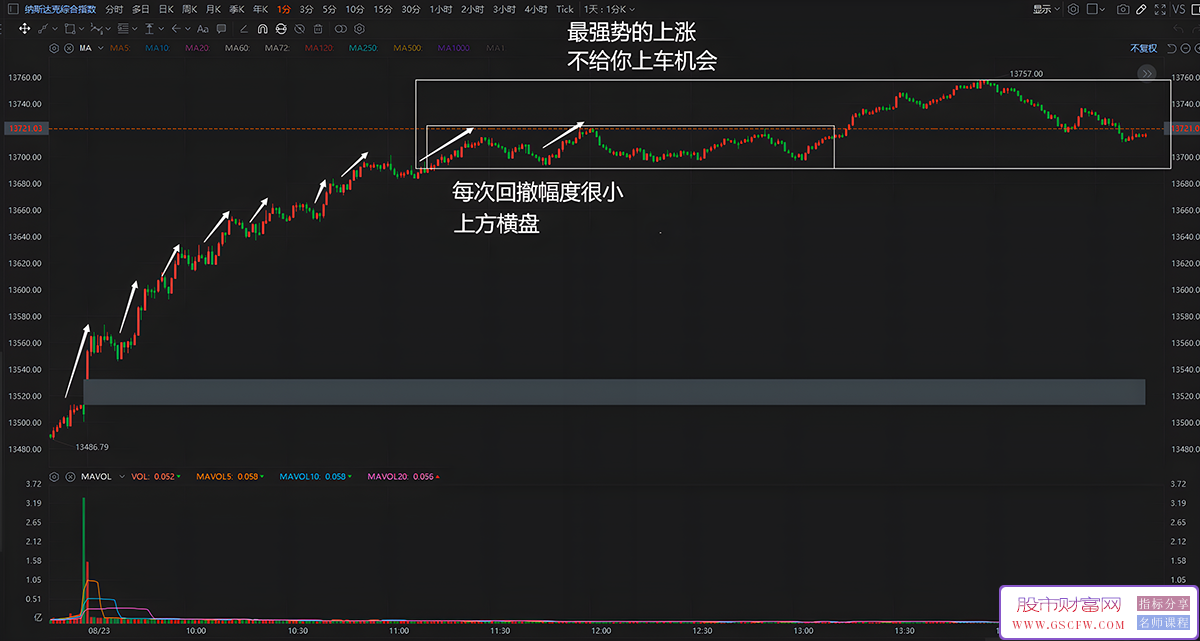The height and width of the screenshot is (641, 1200).
Task: Open the trend line tool dropdown arrow
Action: (x=55, y=29)
